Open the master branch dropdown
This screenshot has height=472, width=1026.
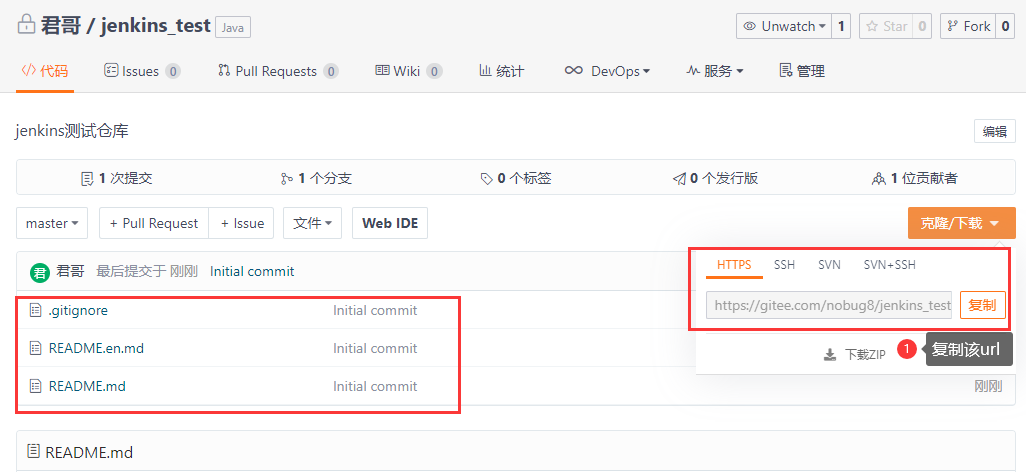(52, 223)
